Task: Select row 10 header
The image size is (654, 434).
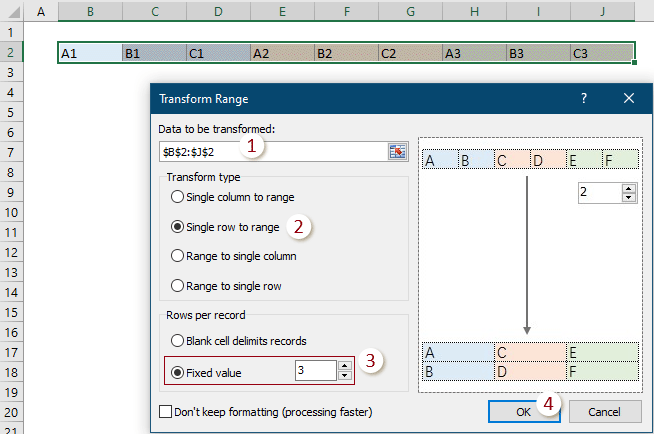Action: [11, 213]
